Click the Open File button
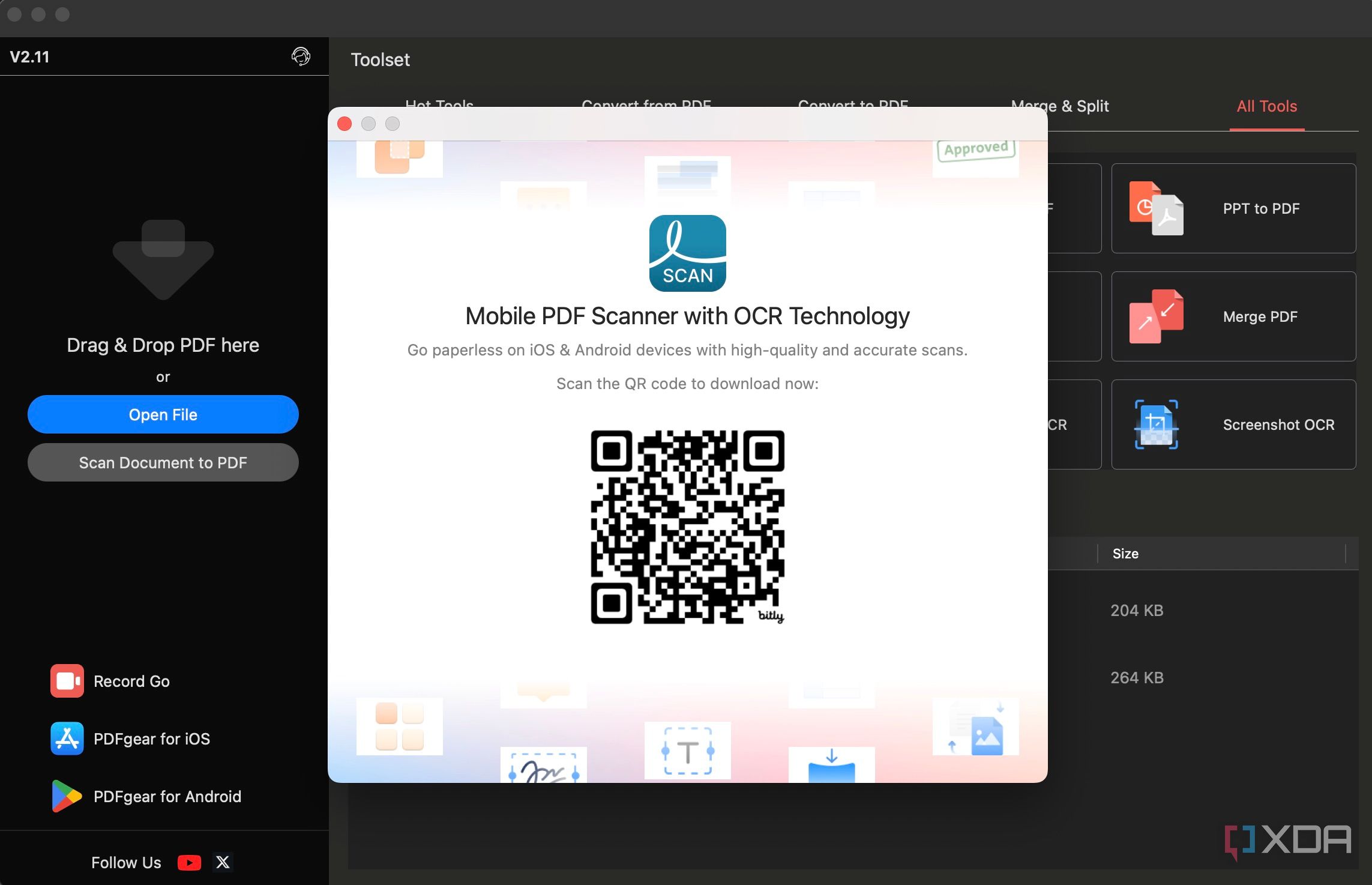 pos(163,414)
